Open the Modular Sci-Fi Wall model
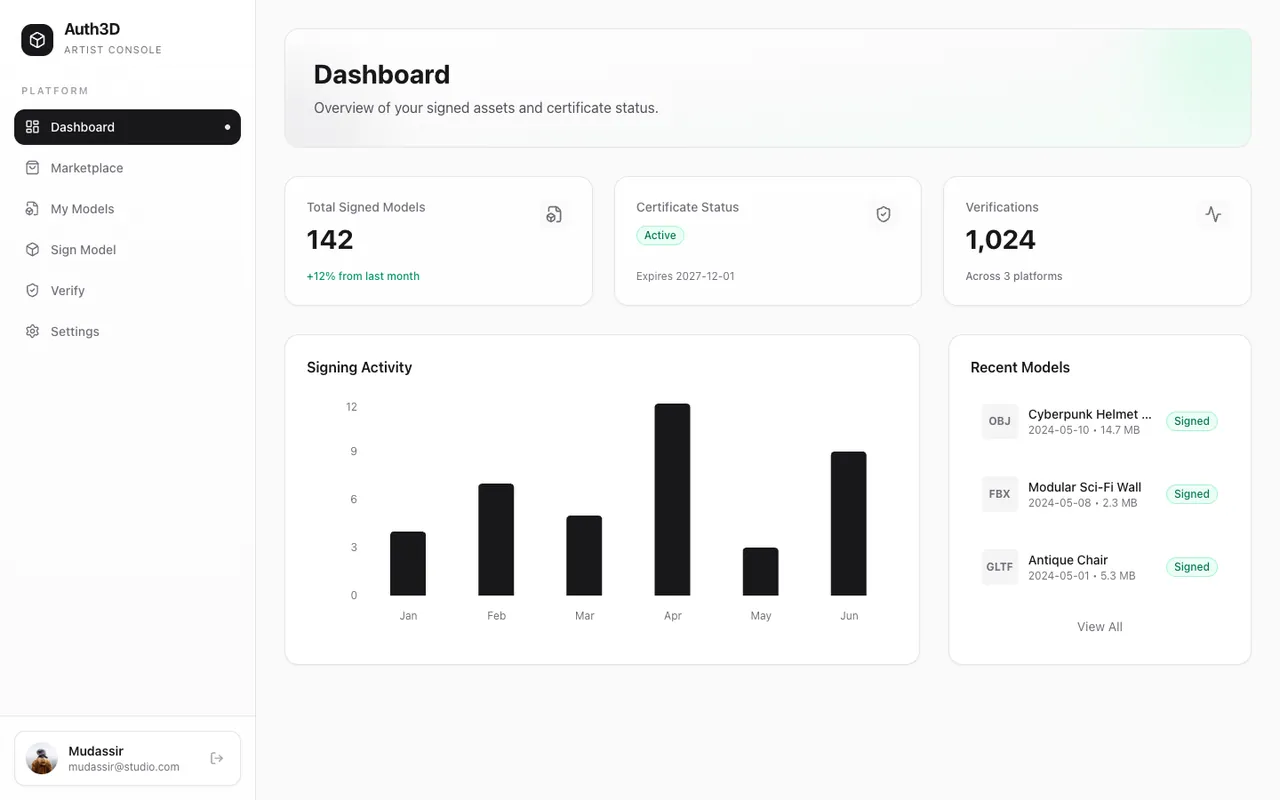 click(x=1100, y=494)
